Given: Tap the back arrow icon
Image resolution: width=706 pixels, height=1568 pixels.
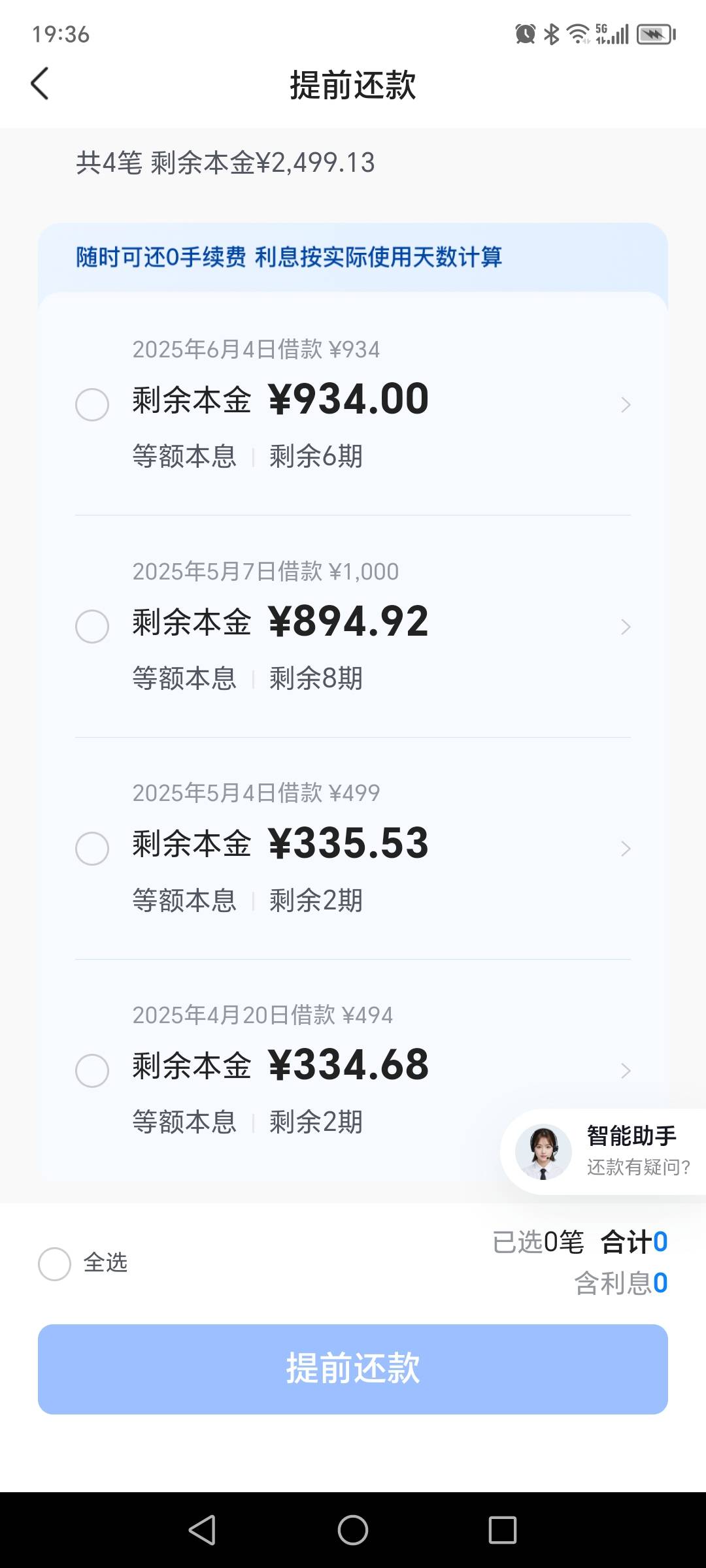Looking at the screenshot, I should 40,84.
